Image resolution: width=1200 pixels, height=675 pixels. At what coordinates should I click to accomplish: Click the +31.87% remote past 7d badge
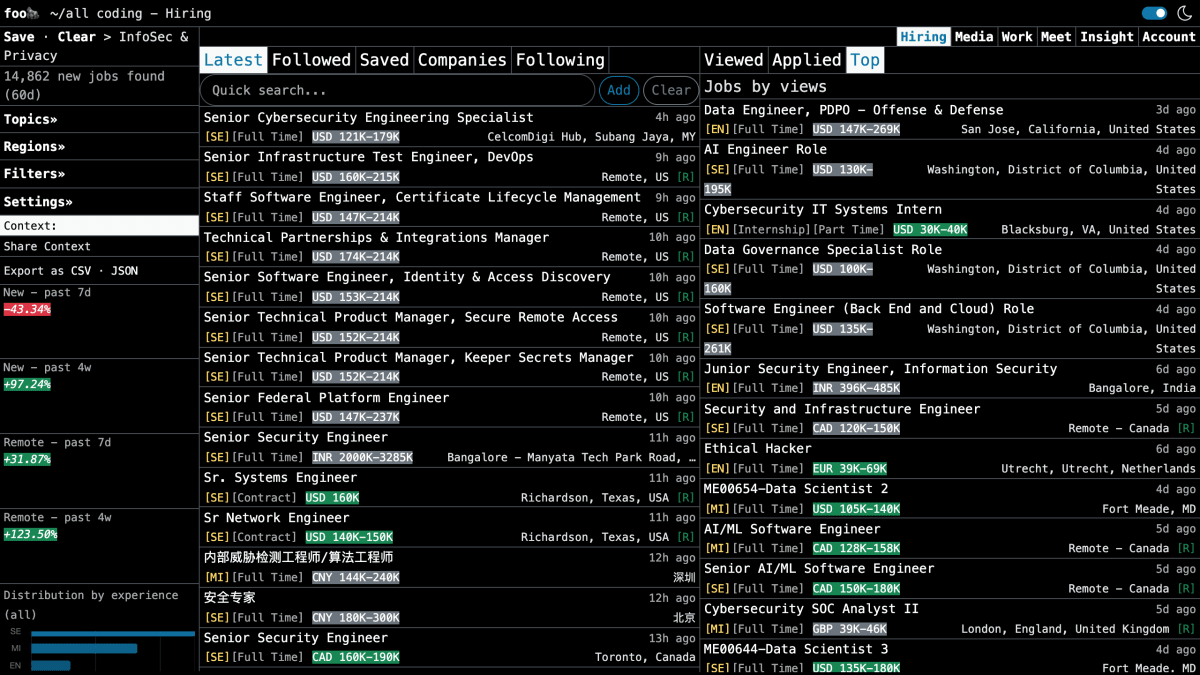click(27, 460)
